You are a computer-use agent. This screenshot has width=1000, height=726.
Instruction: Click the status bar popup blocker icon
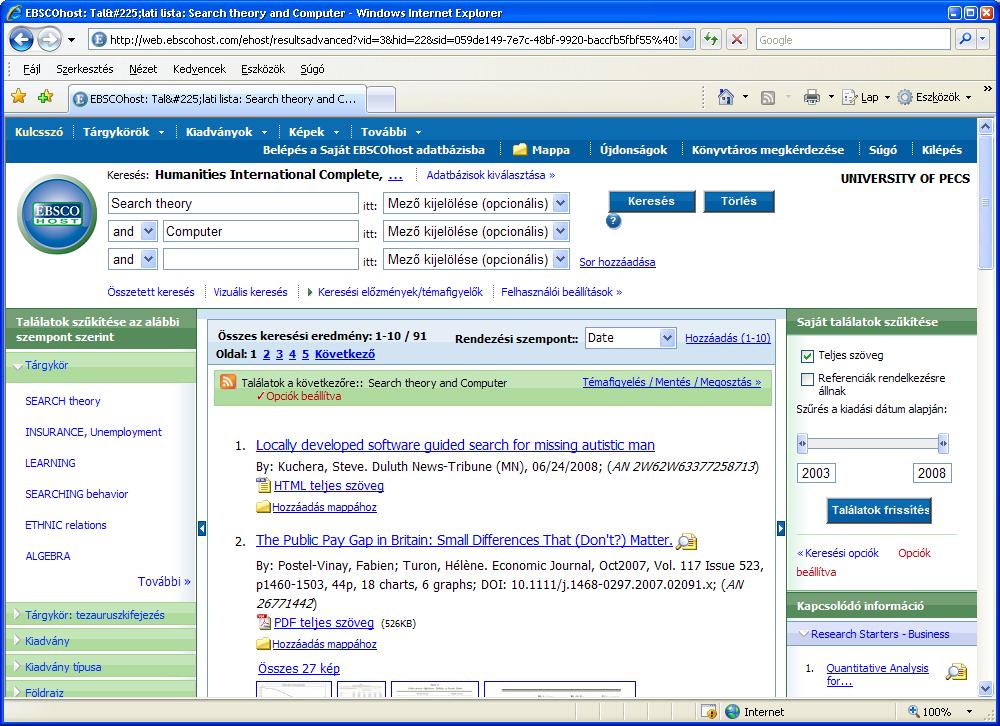[x=709, y=711]
